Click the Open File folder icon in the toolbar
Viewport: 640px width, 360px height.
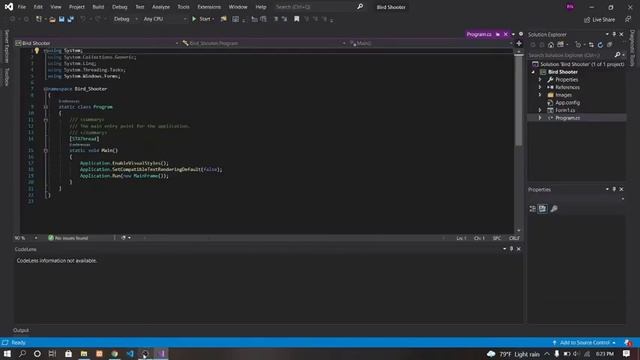tap(52, 19)
